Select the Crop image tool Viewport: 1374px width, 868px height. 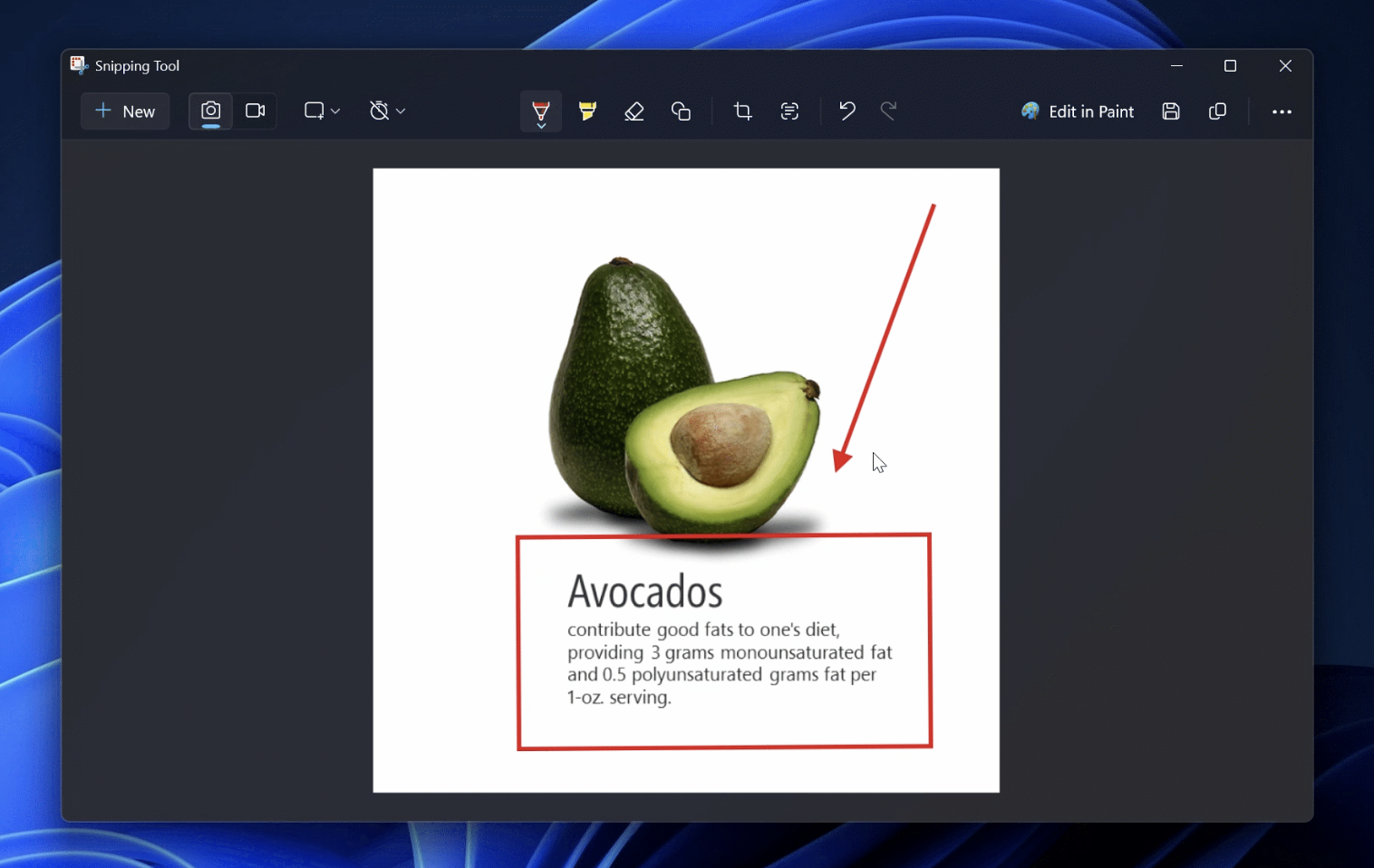(x=742, y=111)
